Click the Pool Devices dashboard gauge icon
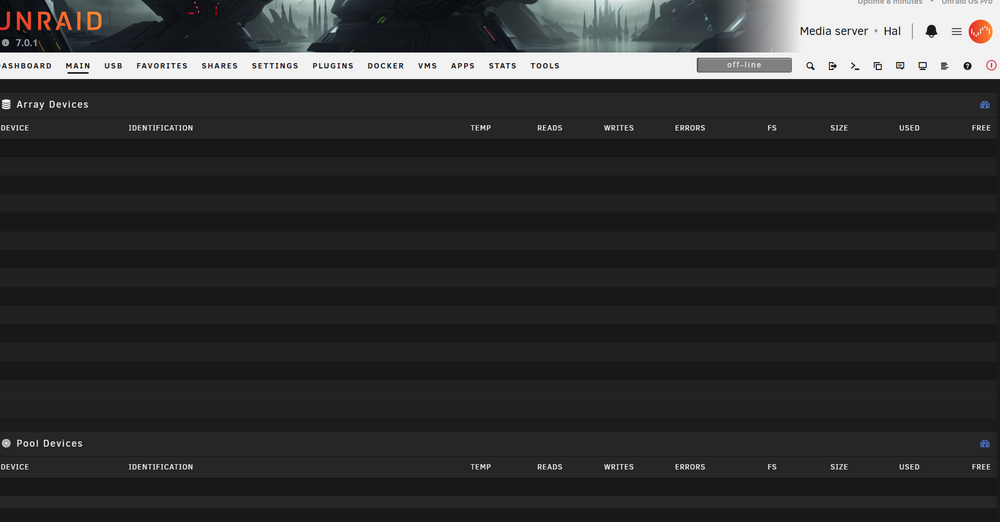Image resolution: width=1000 pixels, height=522 pixels. coord(985,444)
